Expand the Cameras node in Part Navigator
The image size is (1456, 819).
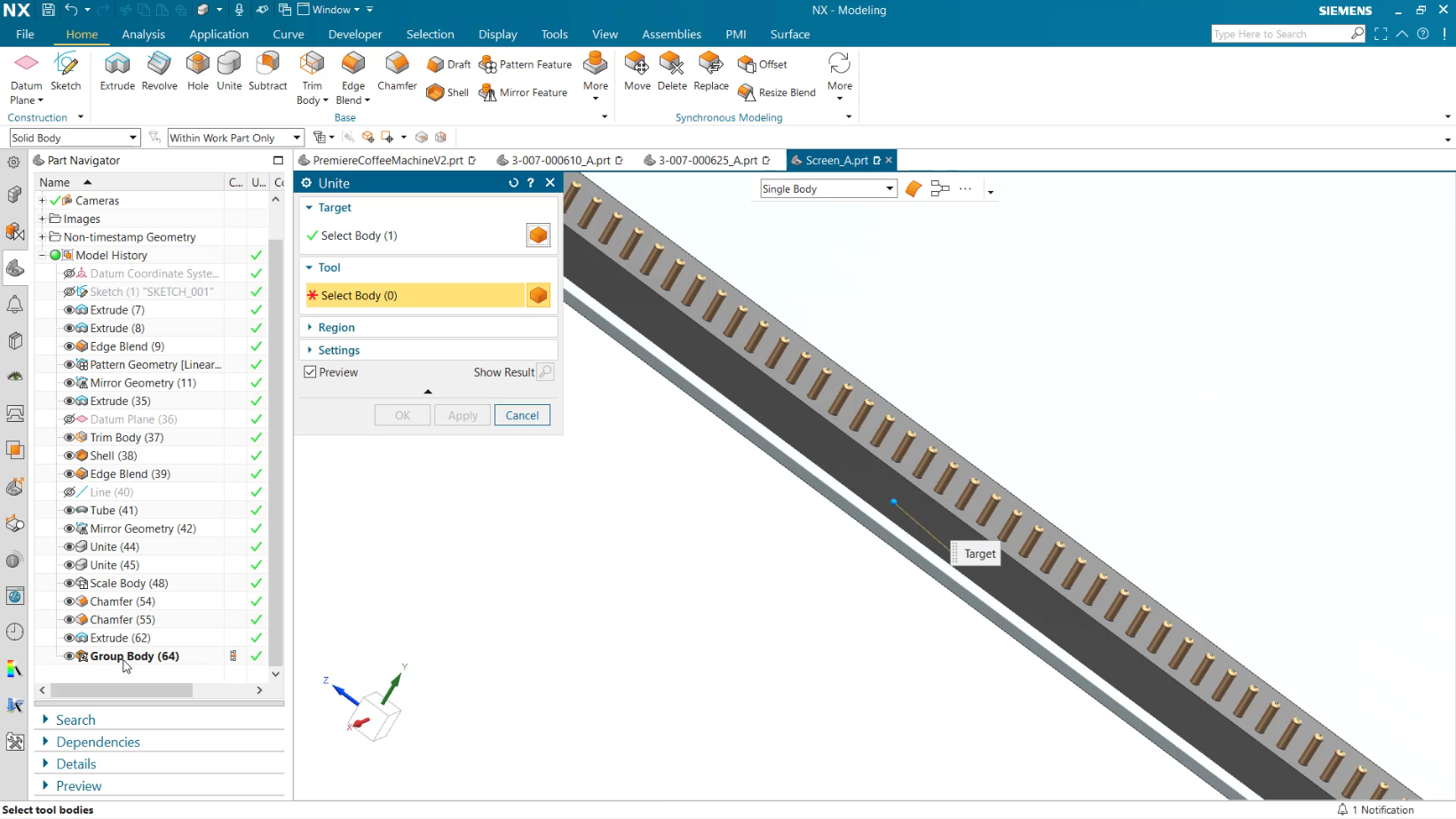pyautogui.click(x=42, y=201)
